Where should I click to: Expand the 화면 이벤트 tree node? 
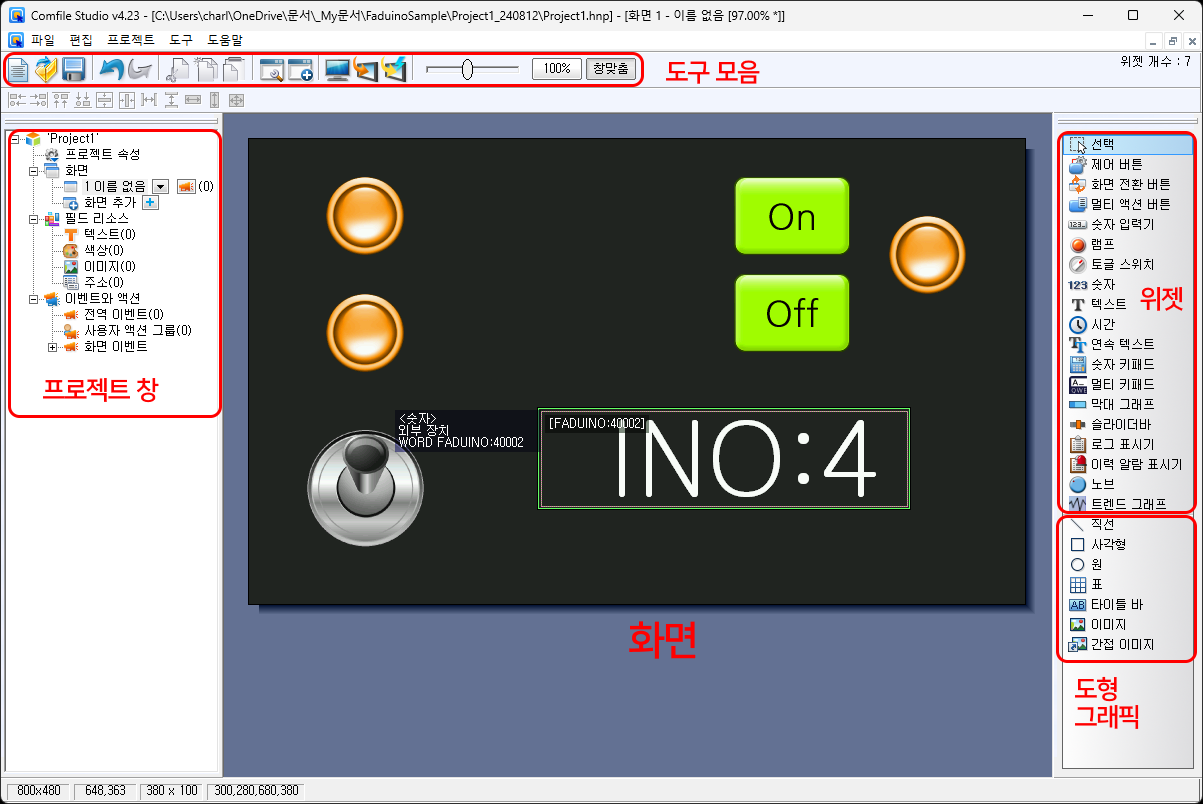click(53, 347)
